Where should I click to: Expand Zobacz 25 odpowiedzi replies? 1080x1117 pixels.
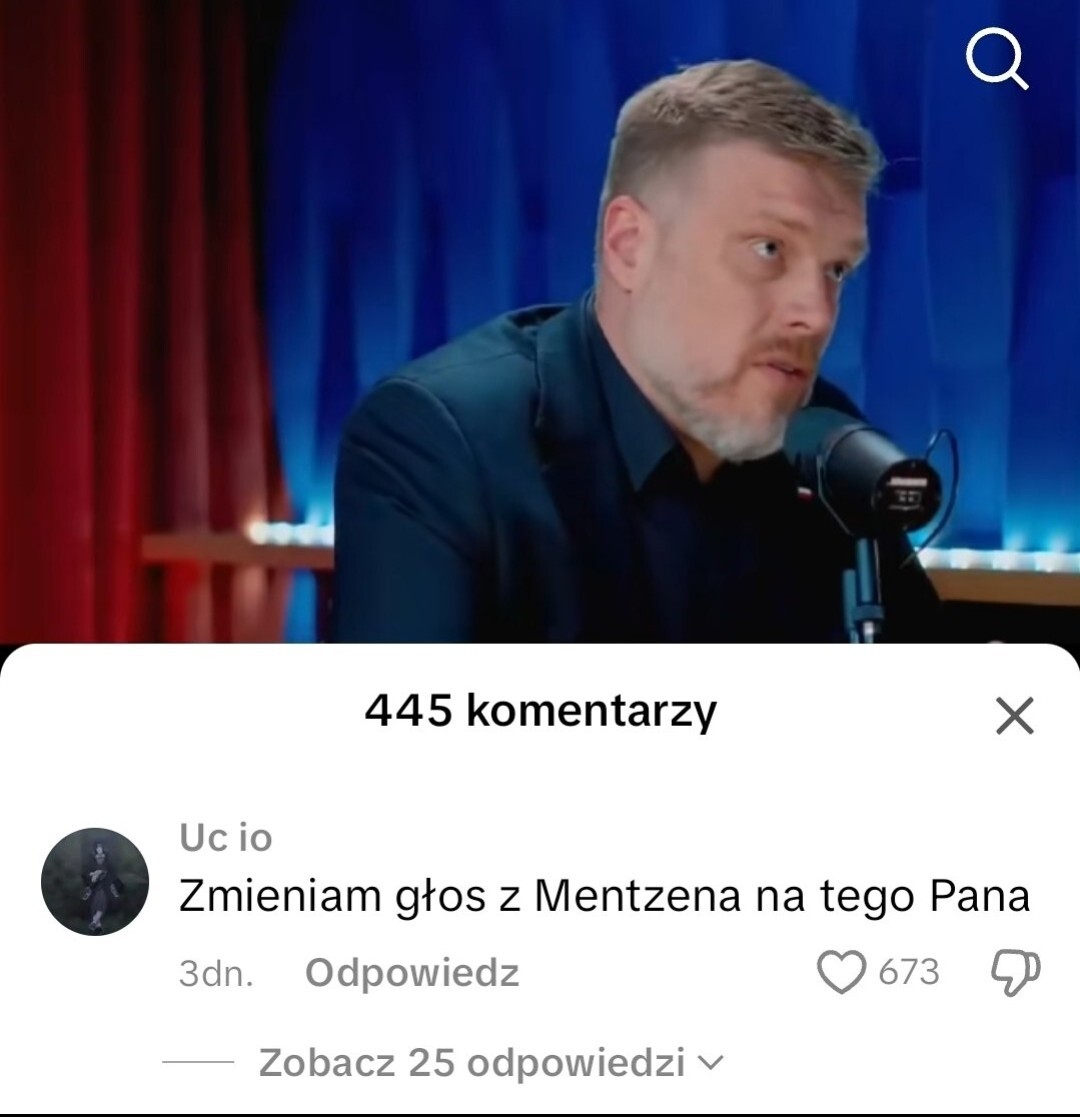(x=471, y=1063)
